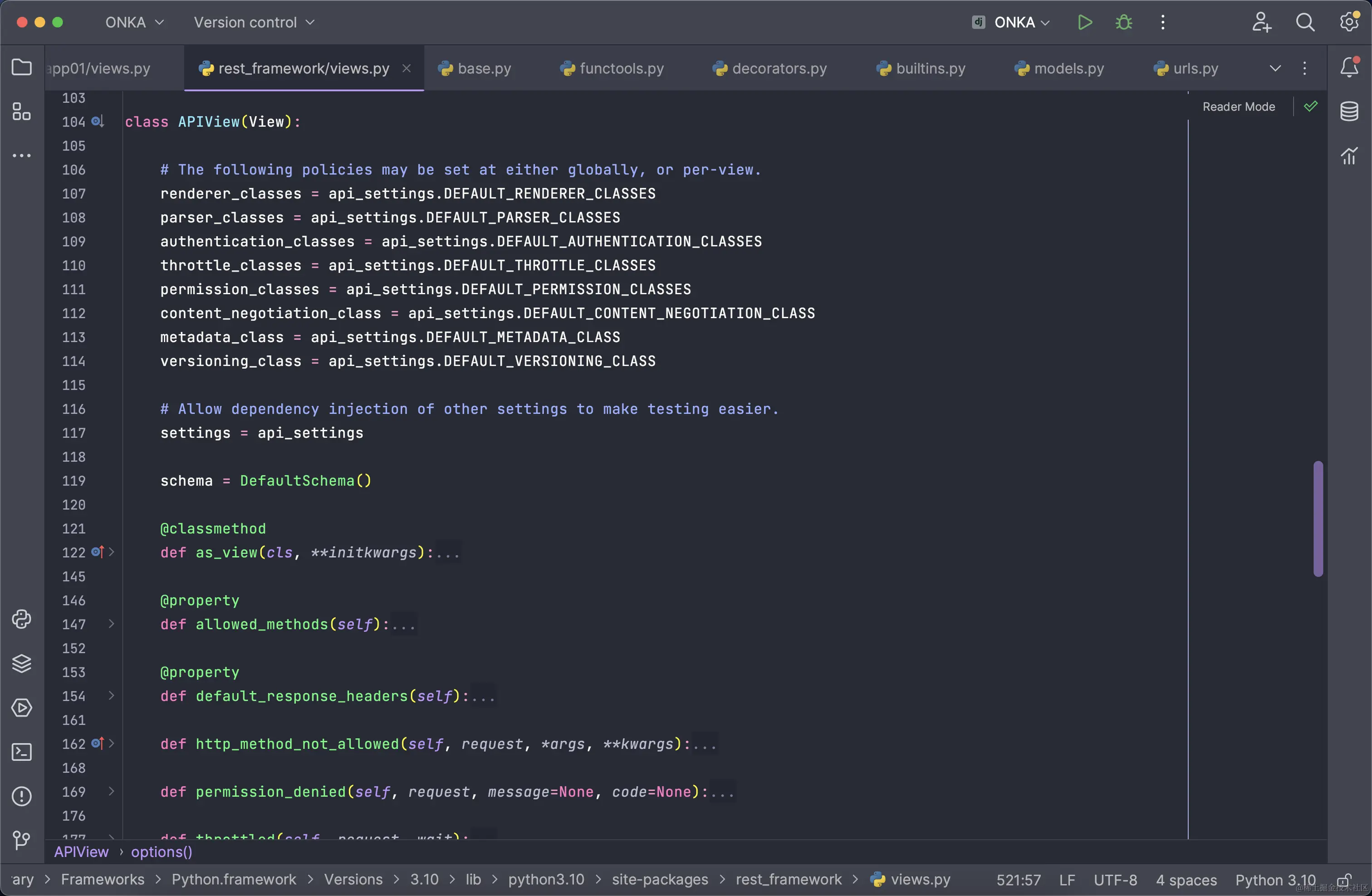1372x896 pixels.
Task: Toggle Reader Mode
Action: point(1238,107)
